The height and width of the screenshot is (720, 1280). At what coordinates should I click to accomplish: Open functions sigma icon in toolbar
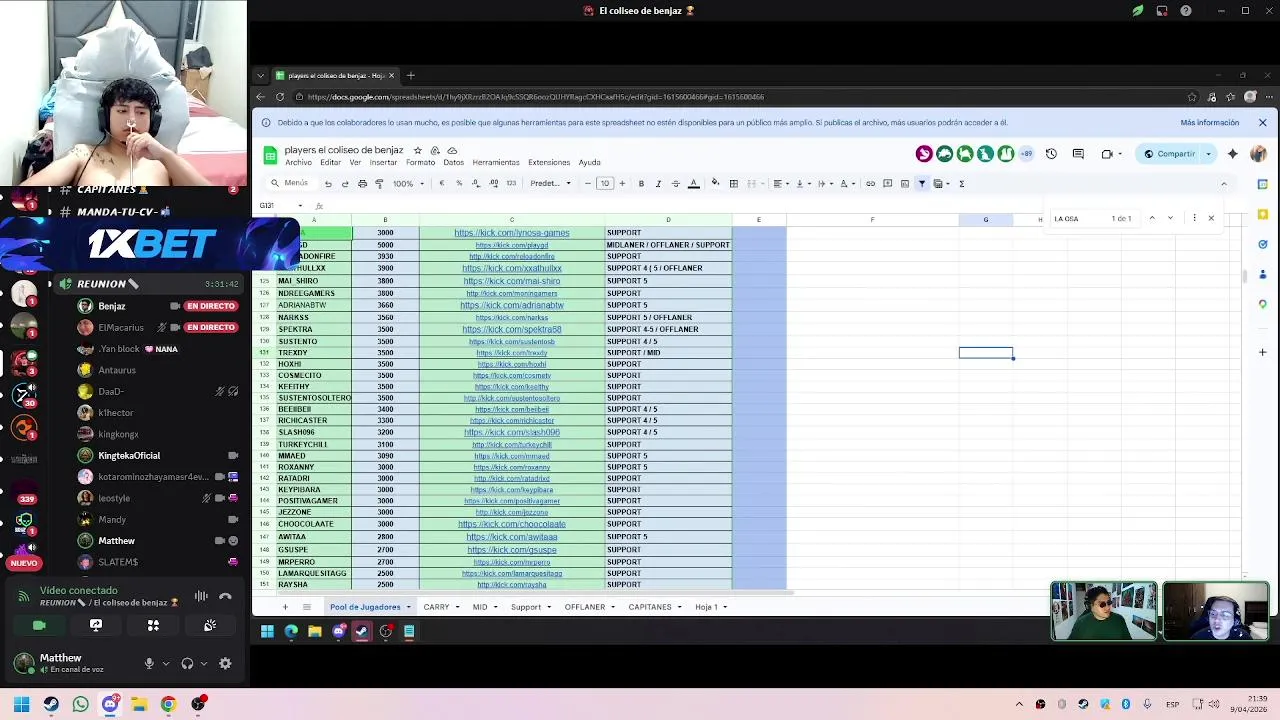(961, 184)
